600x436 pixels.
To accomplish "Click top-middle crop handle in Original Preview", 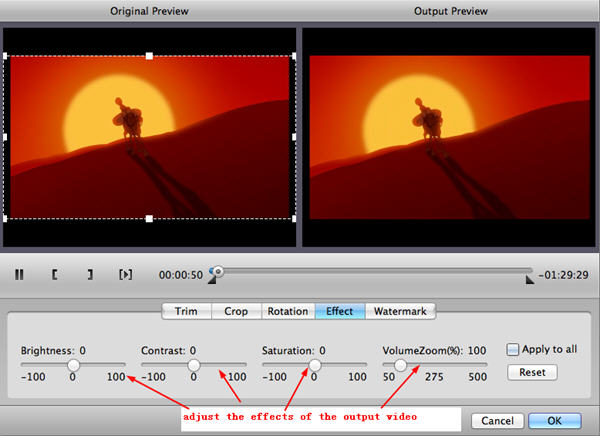I will click(x=149, y=56).
